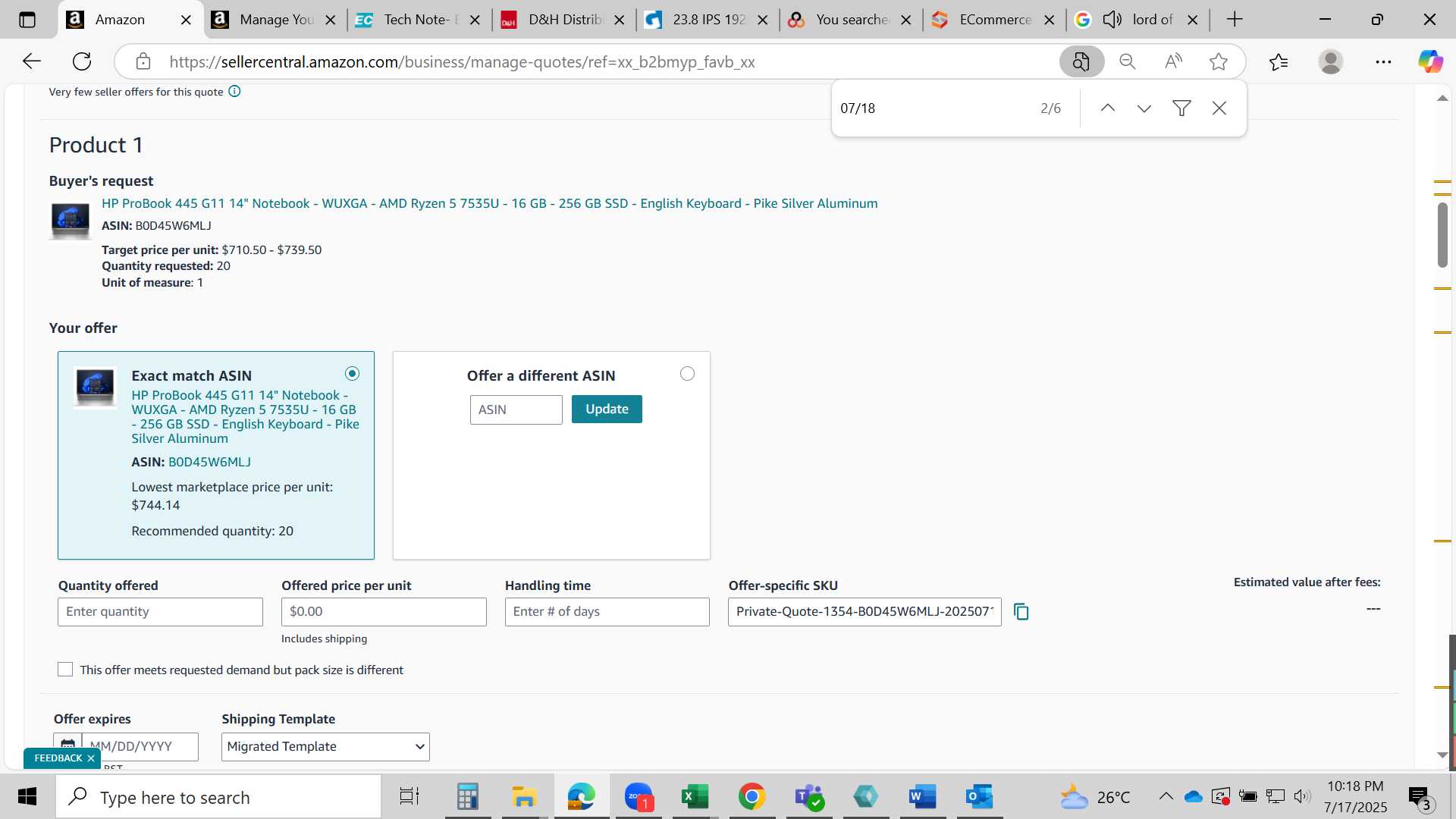Launch the Copilot sidebar icon
This screenshot has height=819, width=1456.
tap(1431, 61)
